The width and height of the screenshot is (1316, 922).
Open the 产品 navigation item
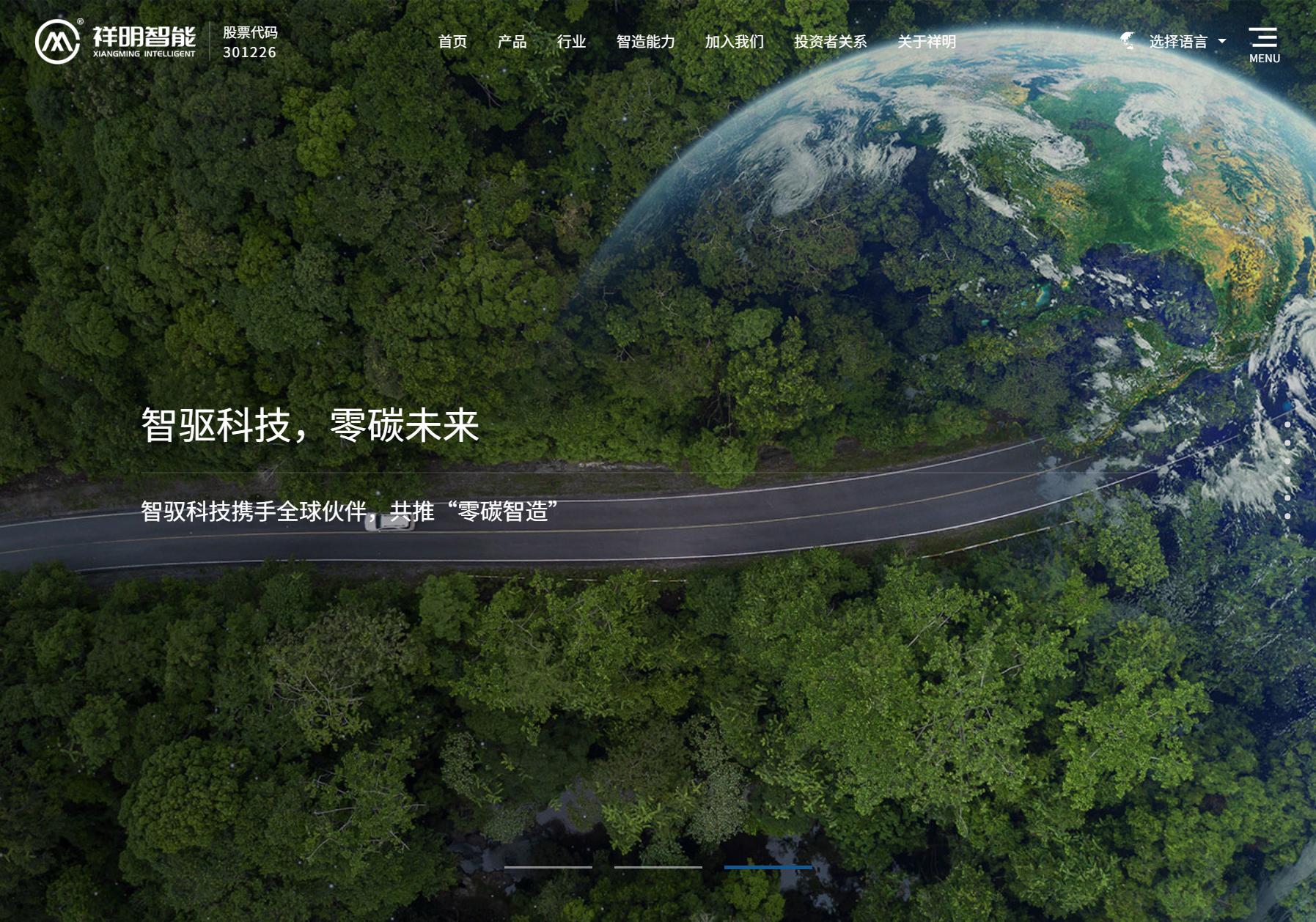point(512,42)
